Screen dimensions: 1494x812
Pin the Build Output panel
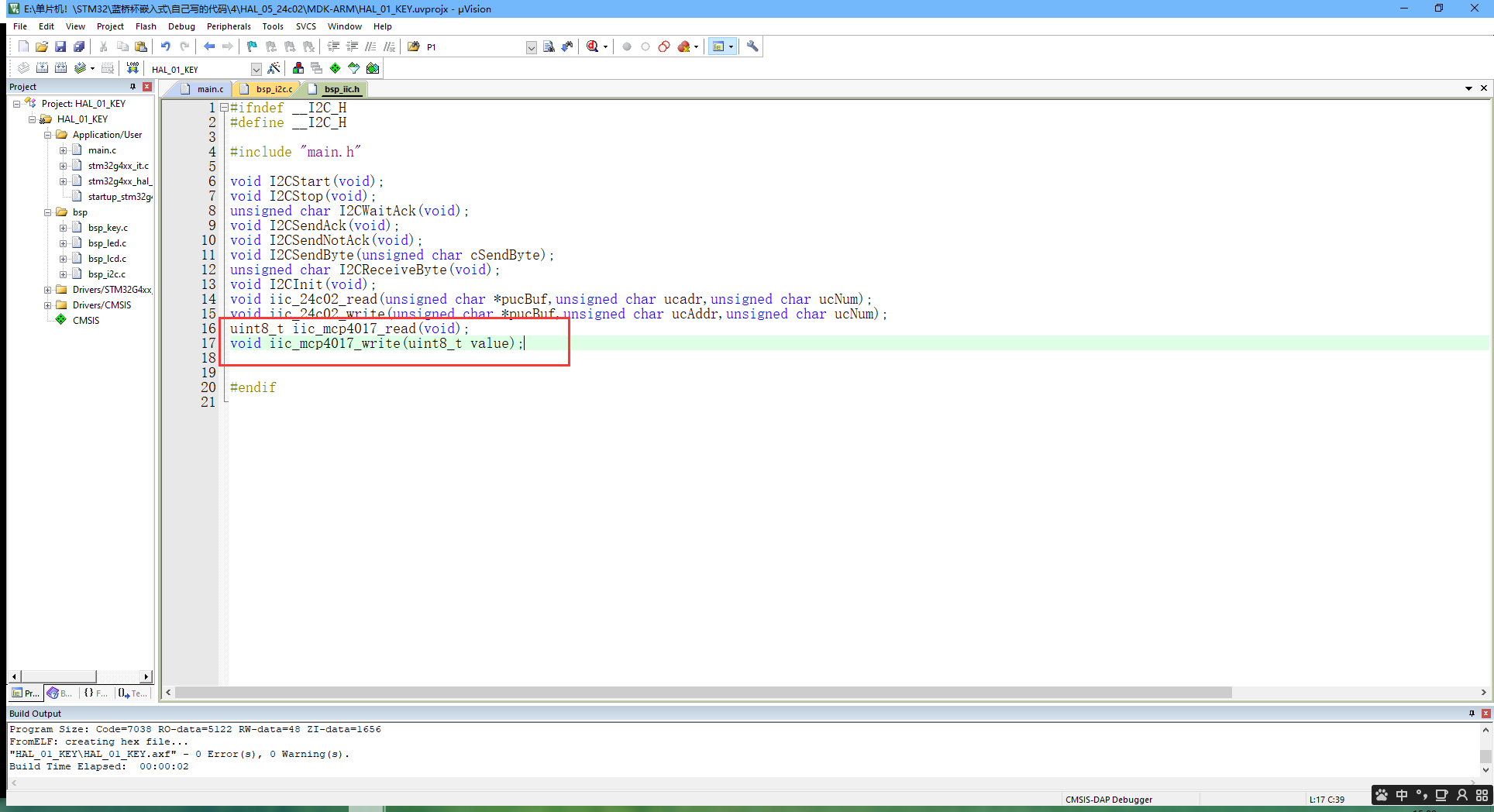click(x=1472, y=714)
